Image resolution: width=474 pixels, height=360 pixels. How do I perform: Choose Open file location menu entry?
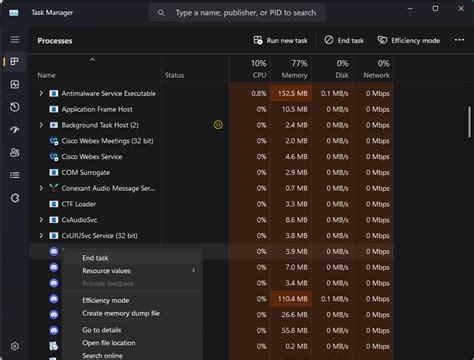(x=132, y=343)
